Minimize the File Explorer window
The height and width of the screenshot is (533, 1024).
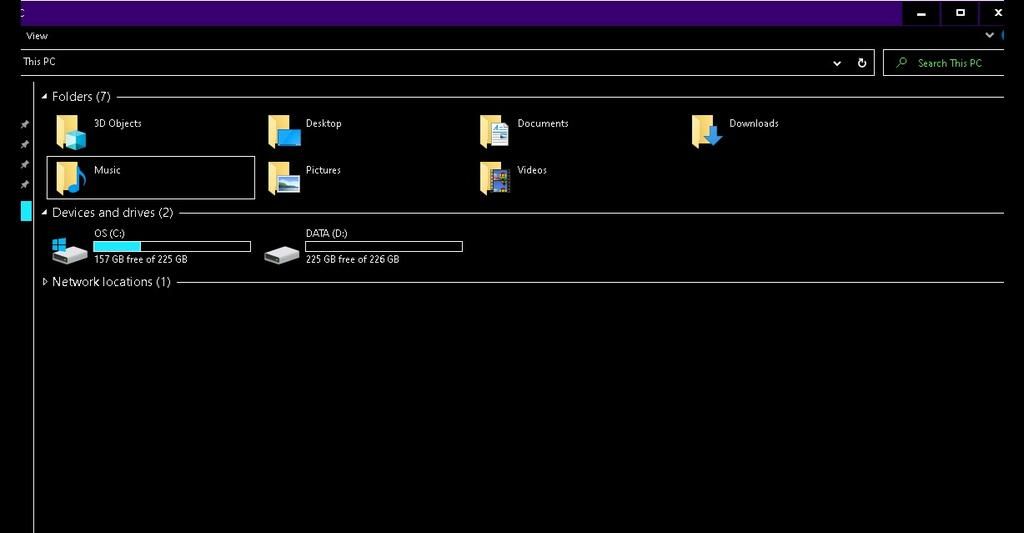point(921,13)
